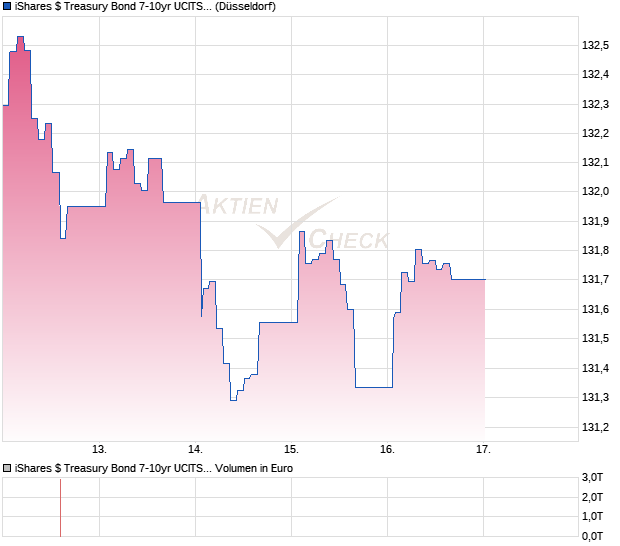The image size is (620, 546).
Task: Click the volume axis label 1,0T
Action: pyautogui.click(x=592, y=516)
